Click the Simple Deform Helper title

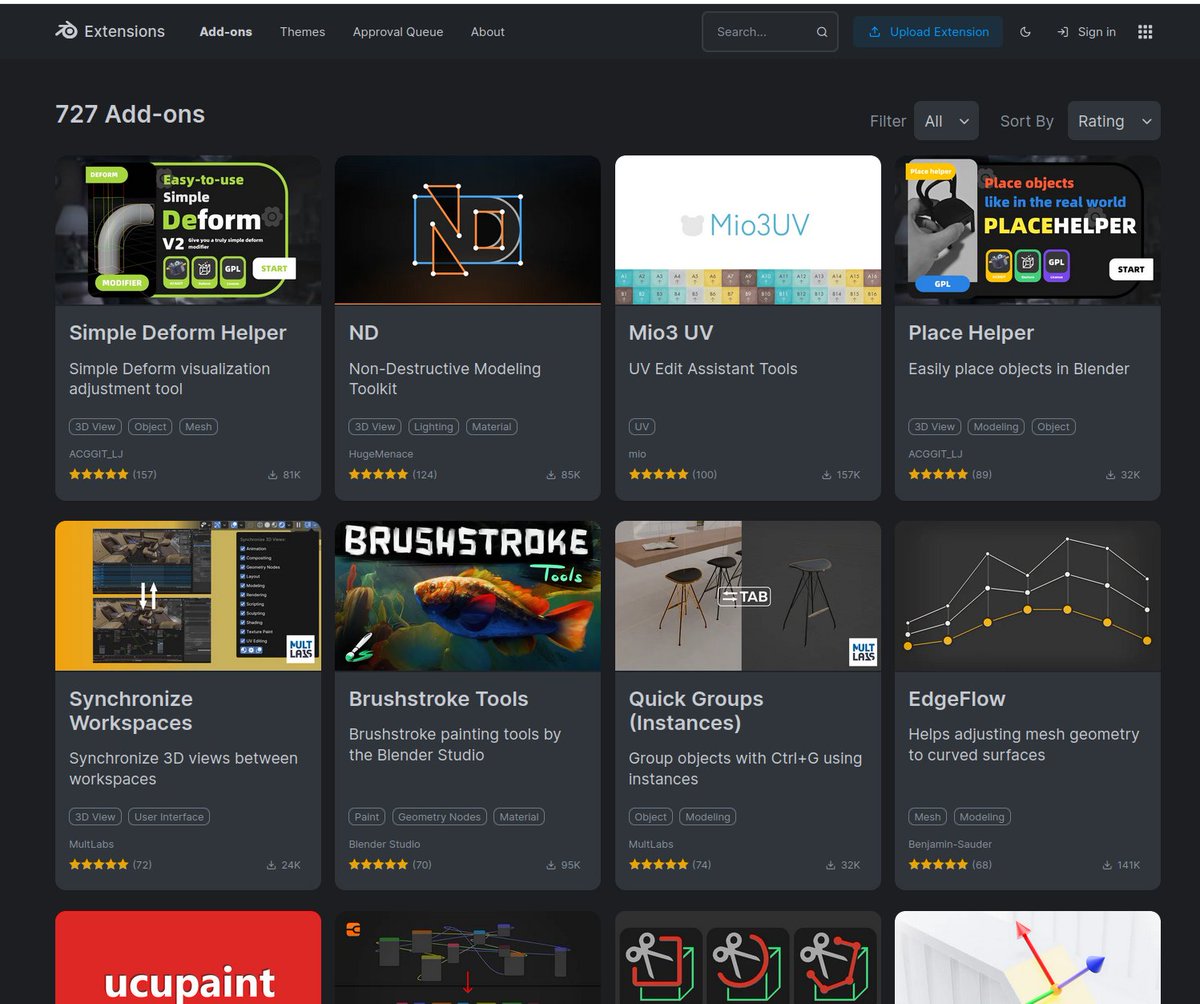pos(178,333)
